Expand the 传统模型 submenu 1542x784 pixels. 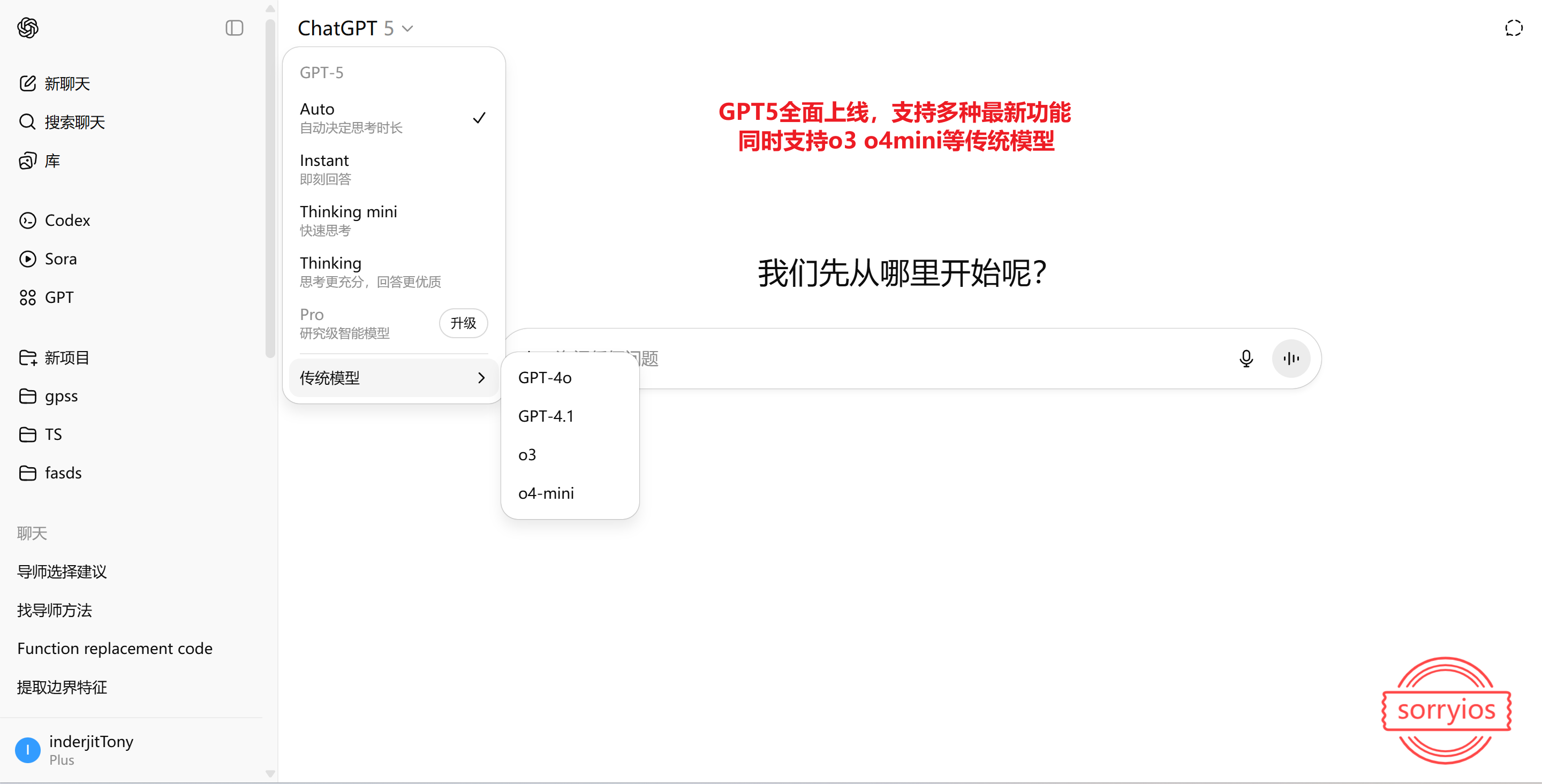point(394,378)
